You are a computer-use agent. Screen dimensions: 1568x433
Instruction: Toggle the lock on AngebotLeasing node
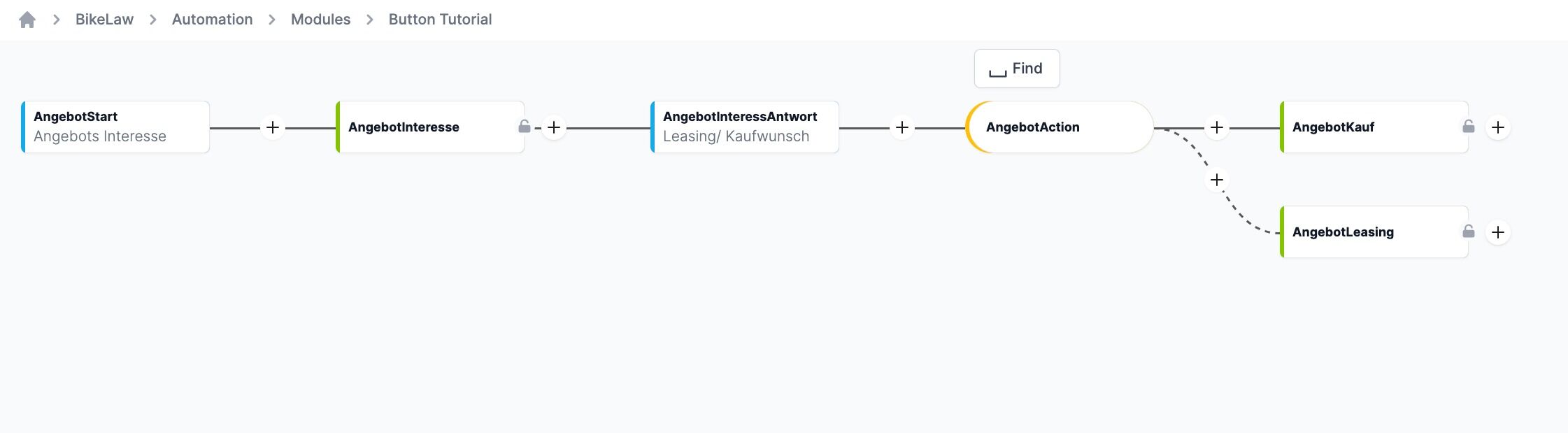click(x=1469, y=232)
